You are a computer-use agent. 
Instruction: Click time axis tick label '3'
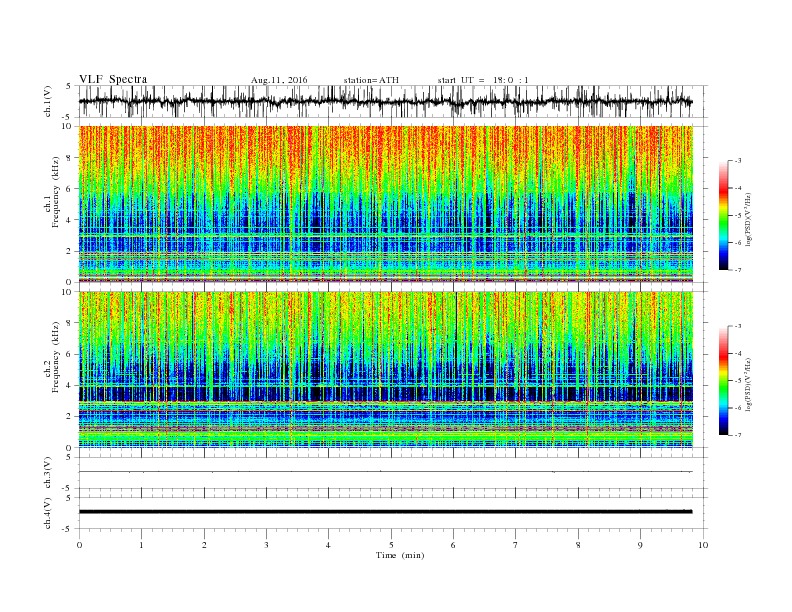pyautogui.click(x=266, y=545)
